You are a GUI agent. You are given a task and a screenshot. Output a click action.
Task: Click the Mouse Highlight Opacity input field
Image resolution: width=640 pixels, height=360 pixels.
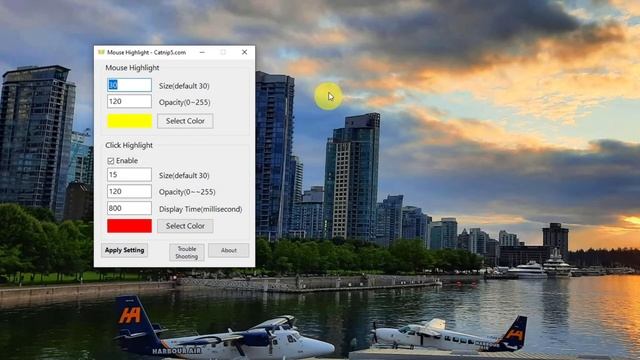(129, 101)
